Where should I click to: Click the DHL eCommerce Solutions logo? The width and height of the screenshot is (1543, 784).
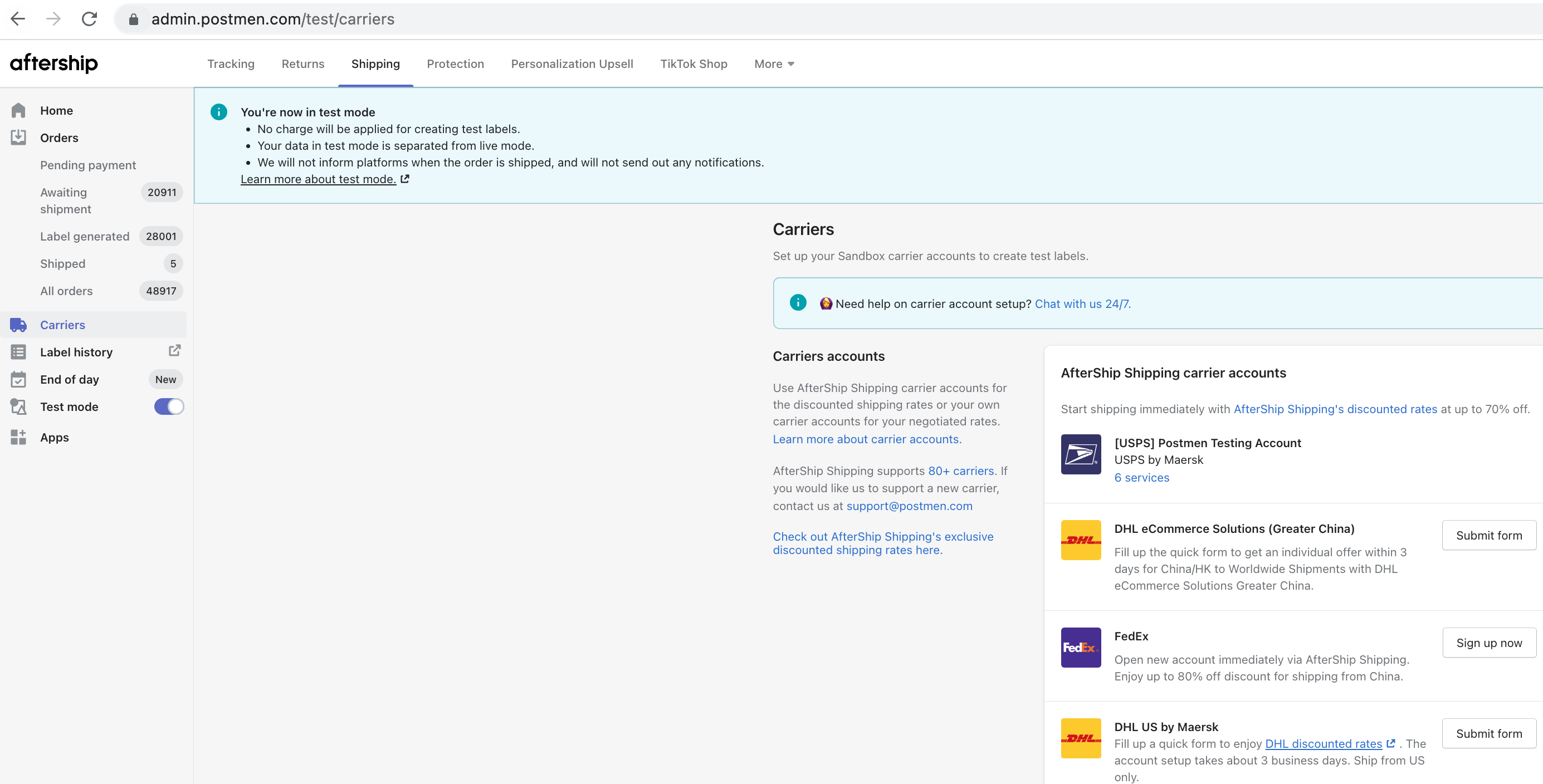1081,540
